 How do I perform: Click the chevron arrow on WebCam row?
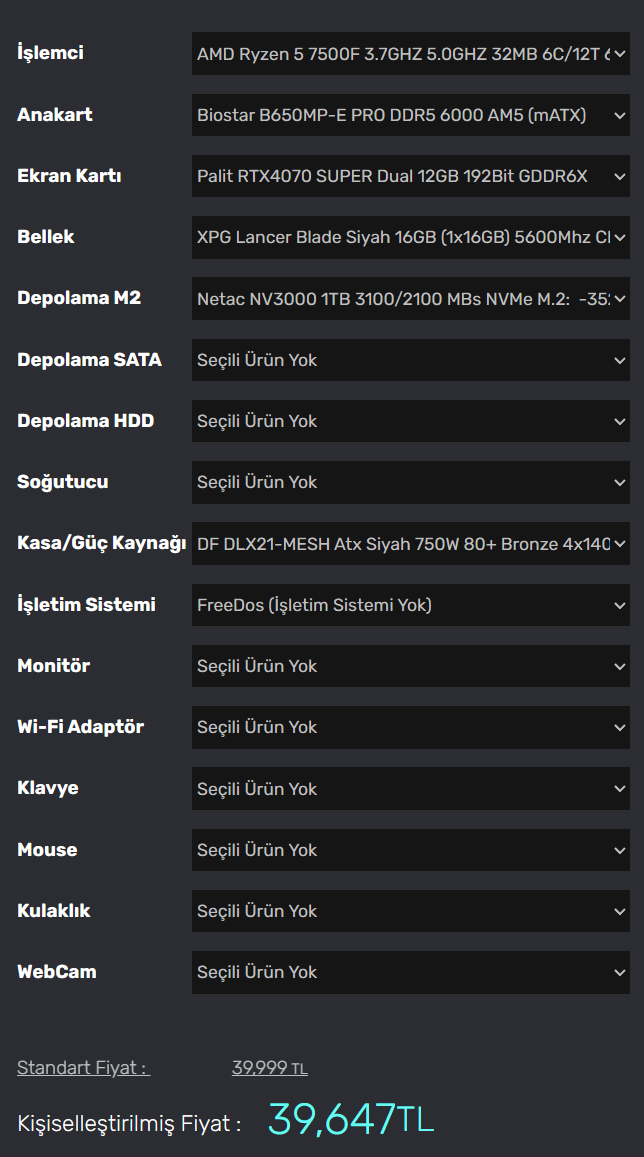click(x=620, y=973)
